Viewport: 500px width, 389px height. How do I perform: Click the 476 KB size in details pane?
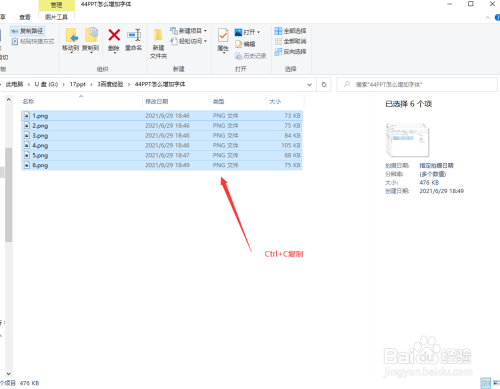click(x=429, y=183)
